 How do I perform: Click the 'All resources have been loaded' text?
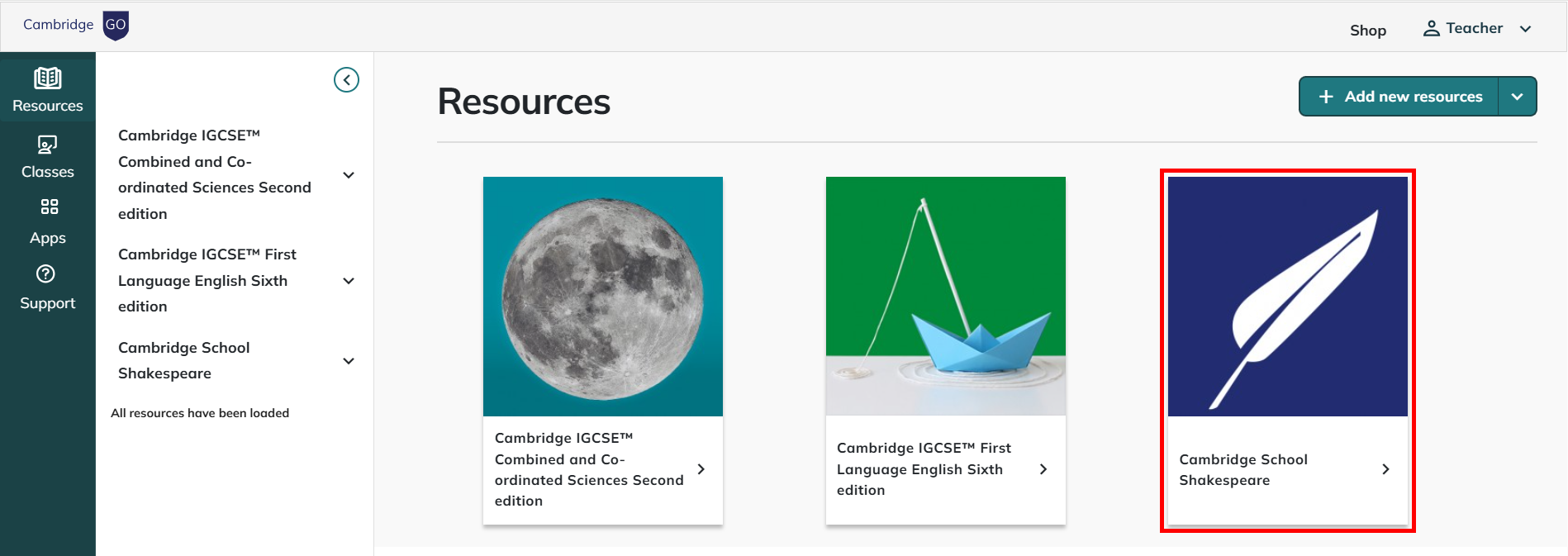(200, 413)
